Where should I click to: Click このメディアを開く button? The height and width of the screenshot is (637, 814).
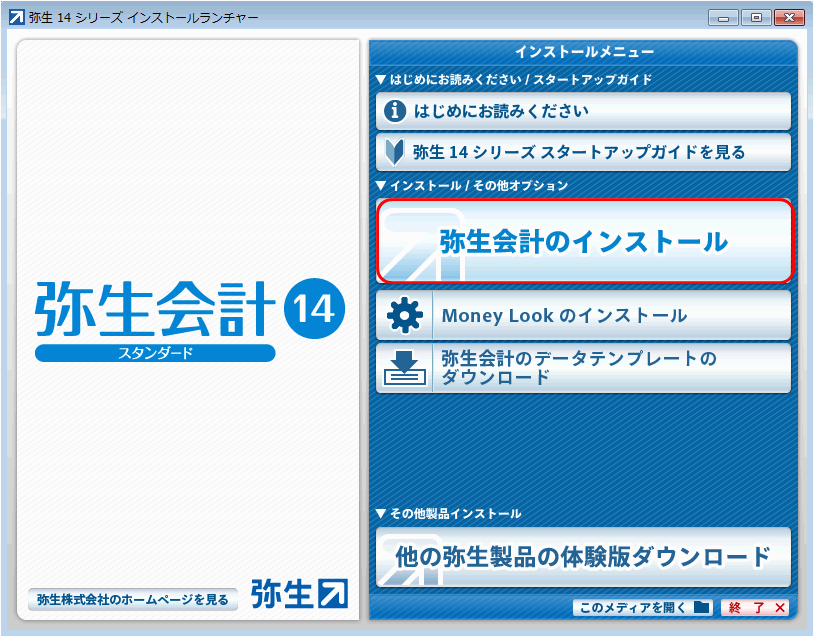coord(645,607)
